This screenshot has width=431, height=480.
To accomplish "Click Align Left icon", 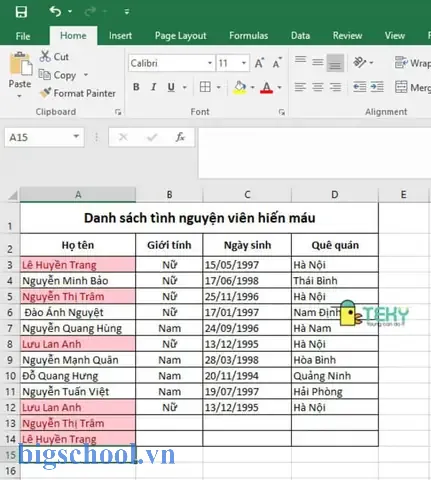I will [300, 87].
